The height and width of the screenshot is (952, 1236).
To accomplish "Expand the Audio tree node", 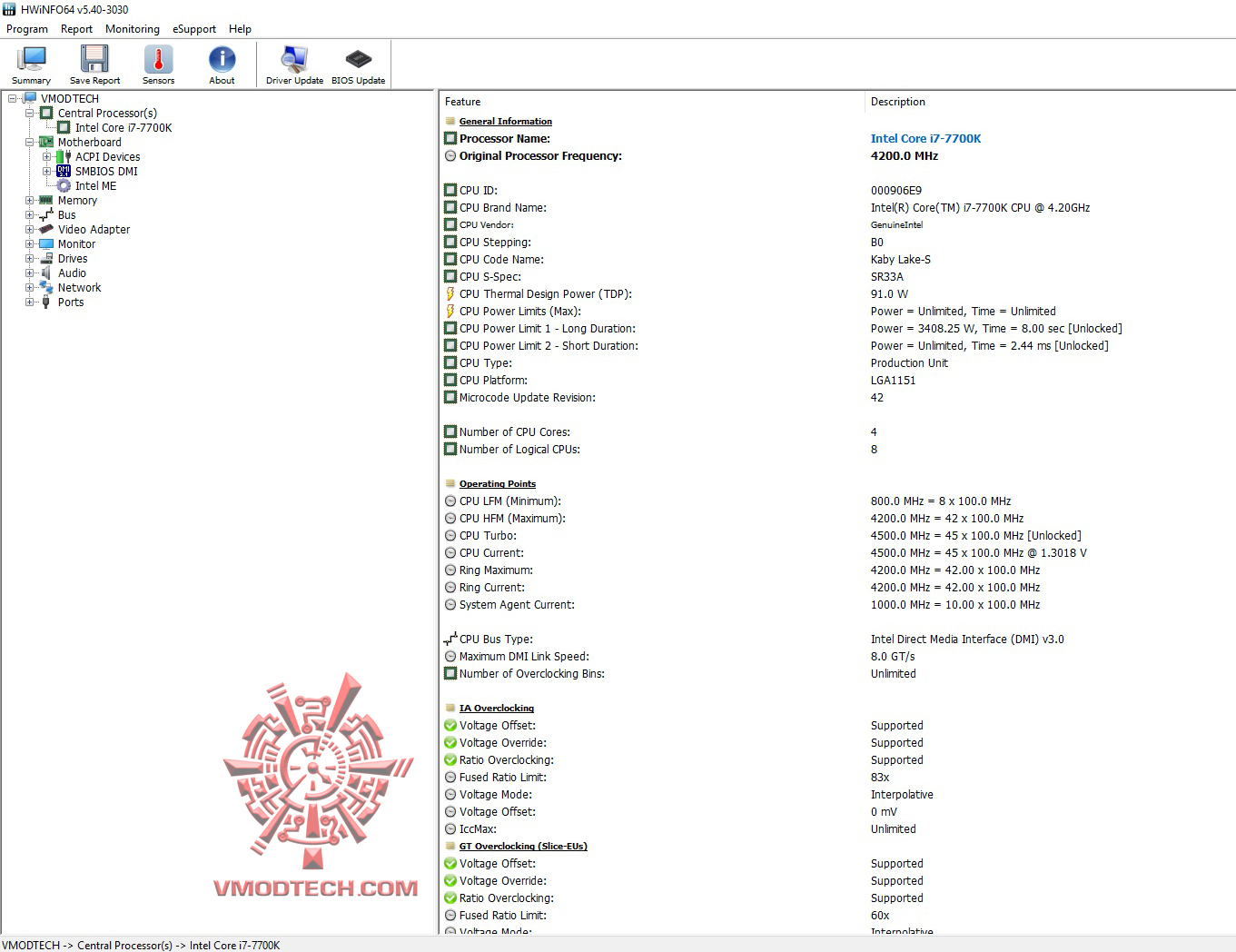I will pyautogui.click(x=29, y=273).
